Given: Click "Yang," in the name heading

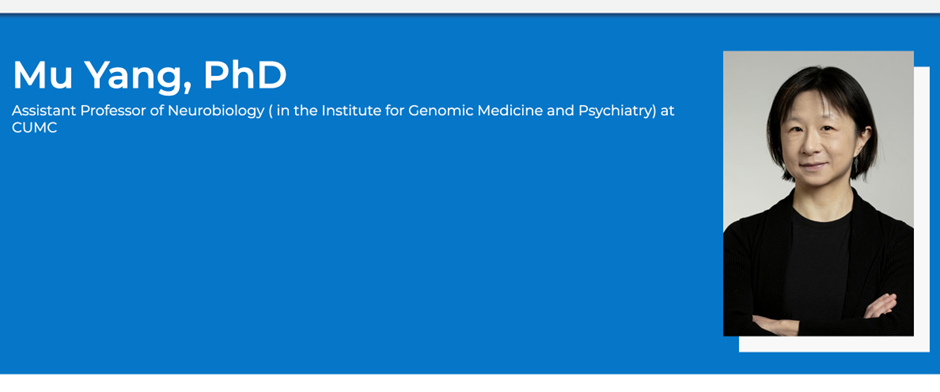Looking at the screenshot, I should click(137, 77).
